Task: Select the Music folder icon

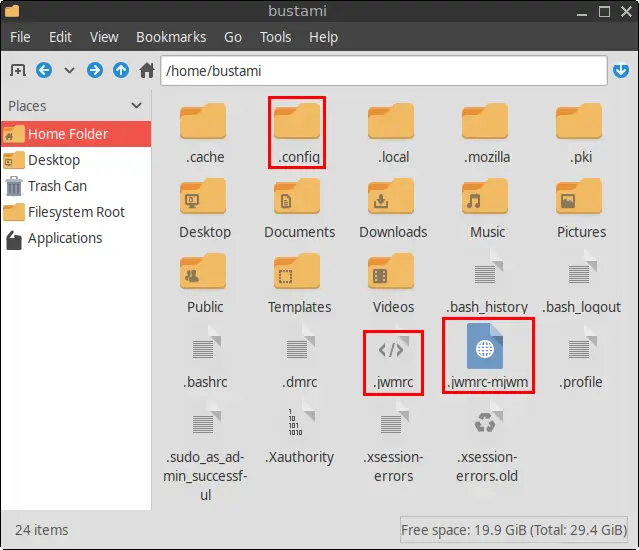Action: tap(485, 196)
